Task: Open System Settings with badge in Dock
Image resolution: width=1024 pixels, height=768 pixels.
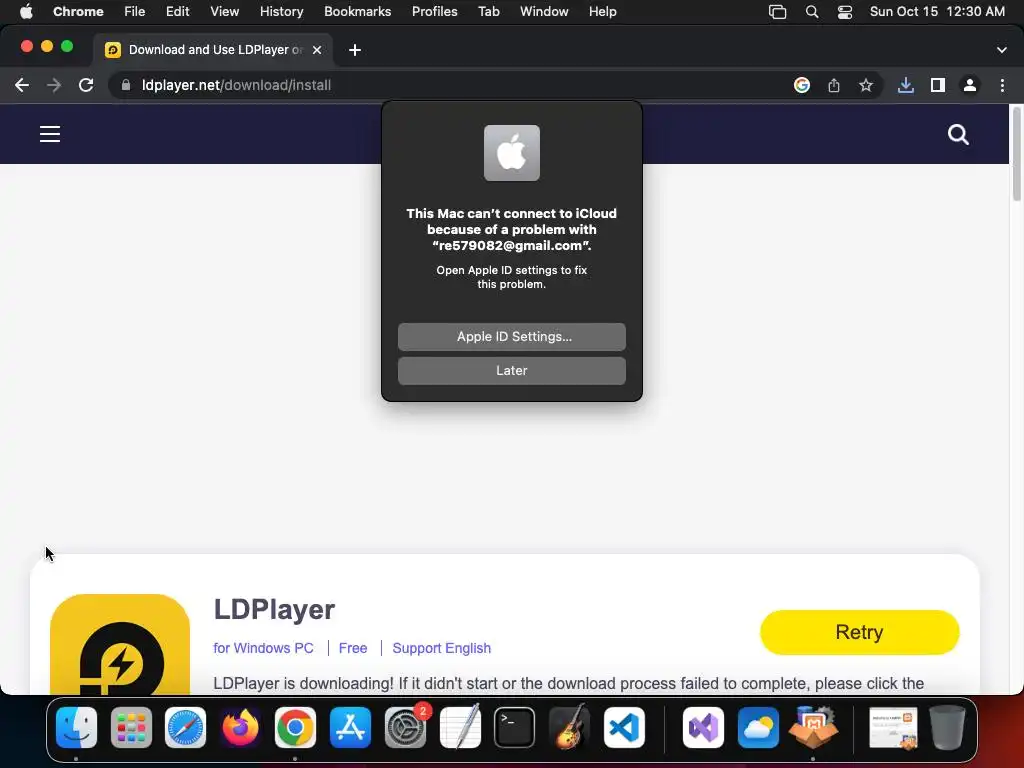Action: pos(406,728)
